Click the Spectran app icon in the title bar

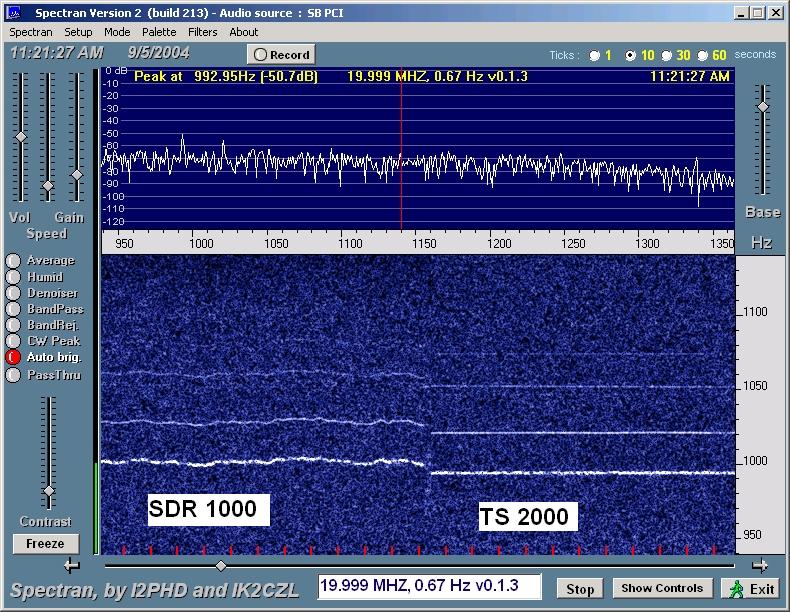coord(14,13)
